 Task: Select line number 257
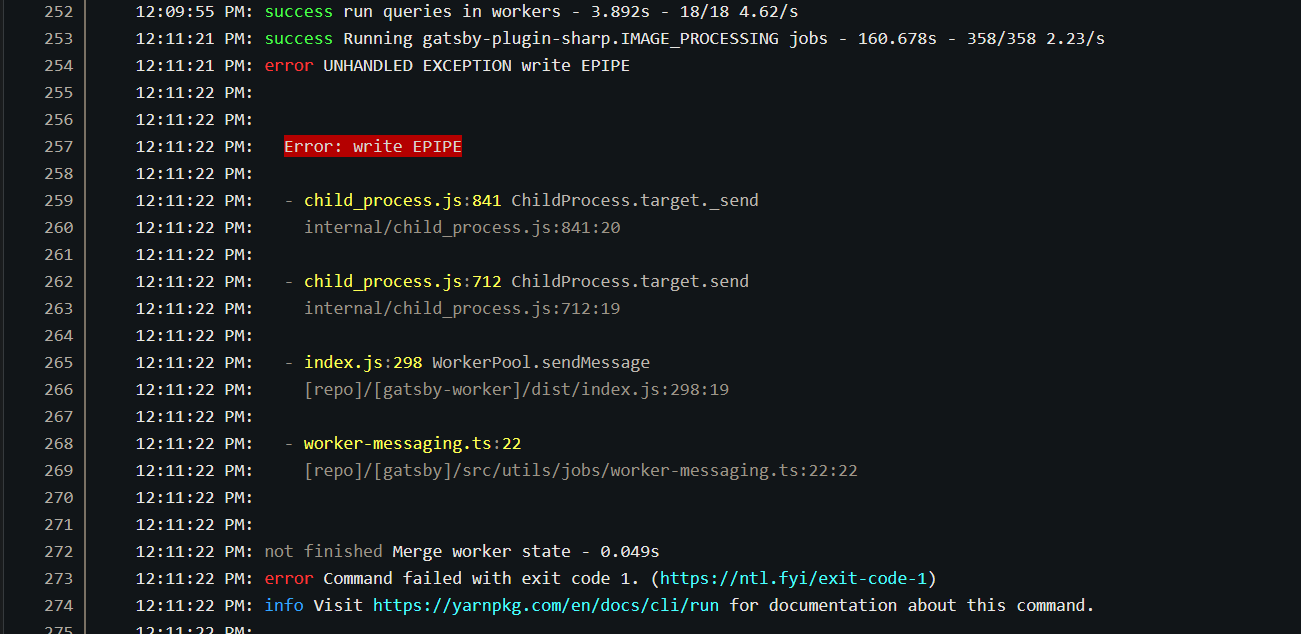point(59,147)
